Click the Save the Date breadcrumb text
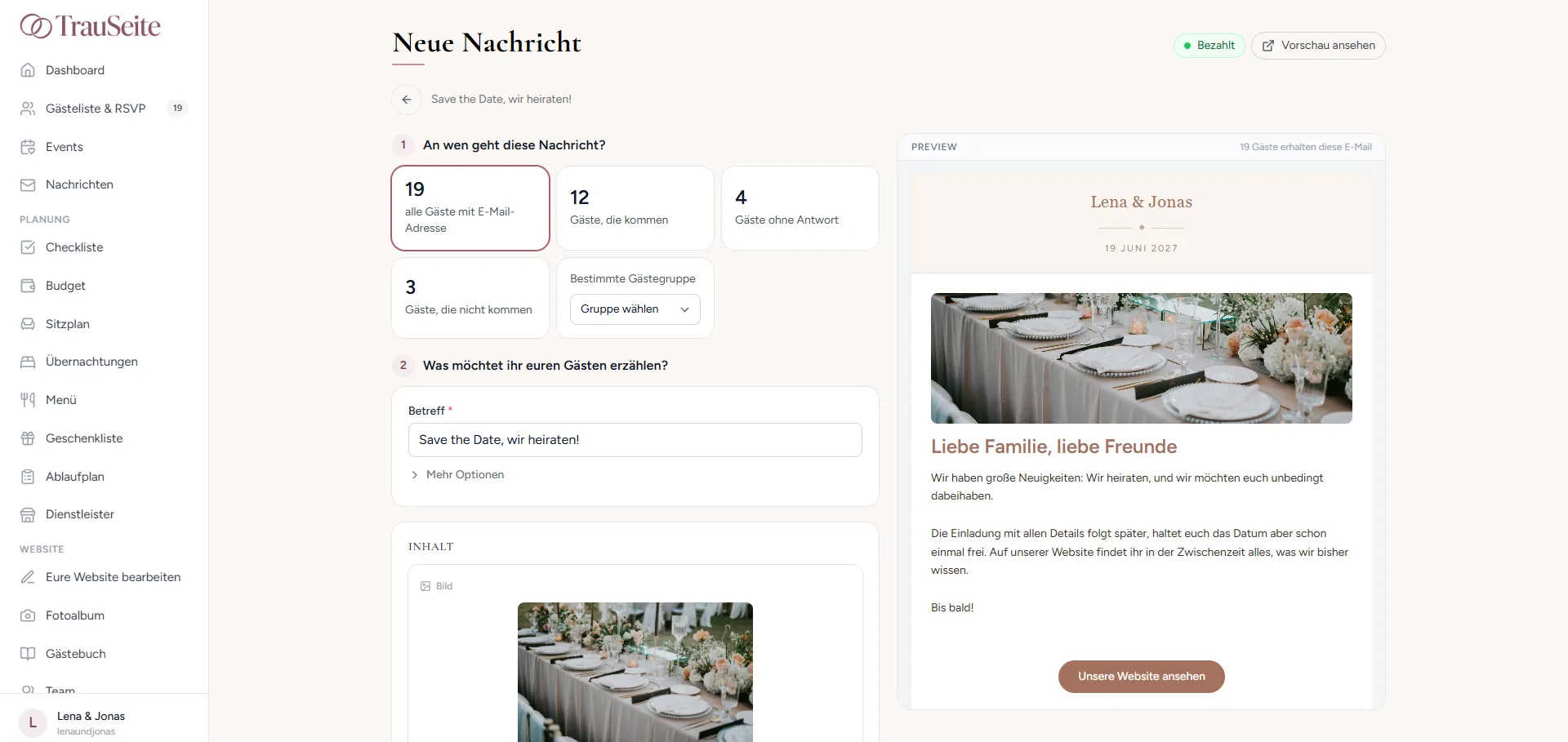The width and height of the screenshot is (1568, 742). click(501, 100)
